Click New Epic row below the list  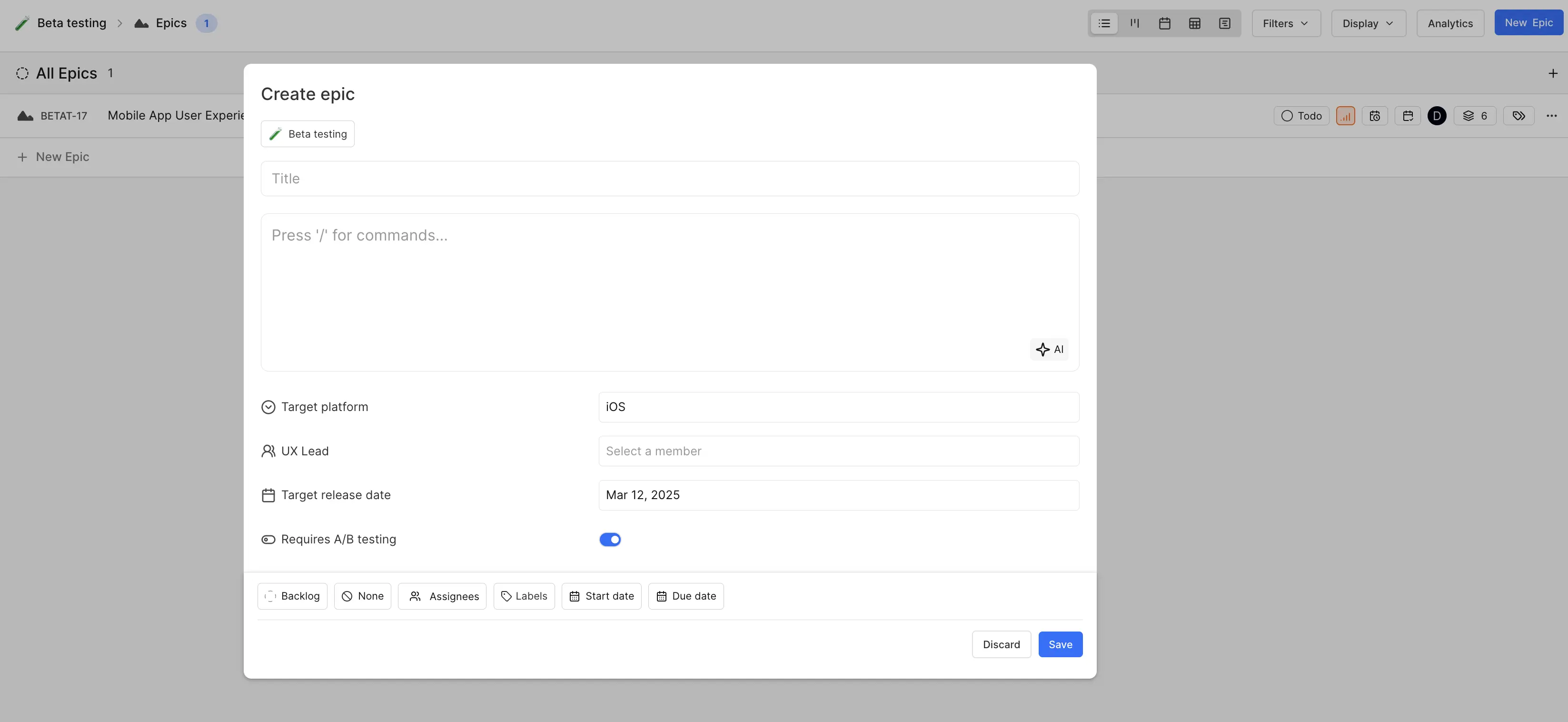(54, 157)
